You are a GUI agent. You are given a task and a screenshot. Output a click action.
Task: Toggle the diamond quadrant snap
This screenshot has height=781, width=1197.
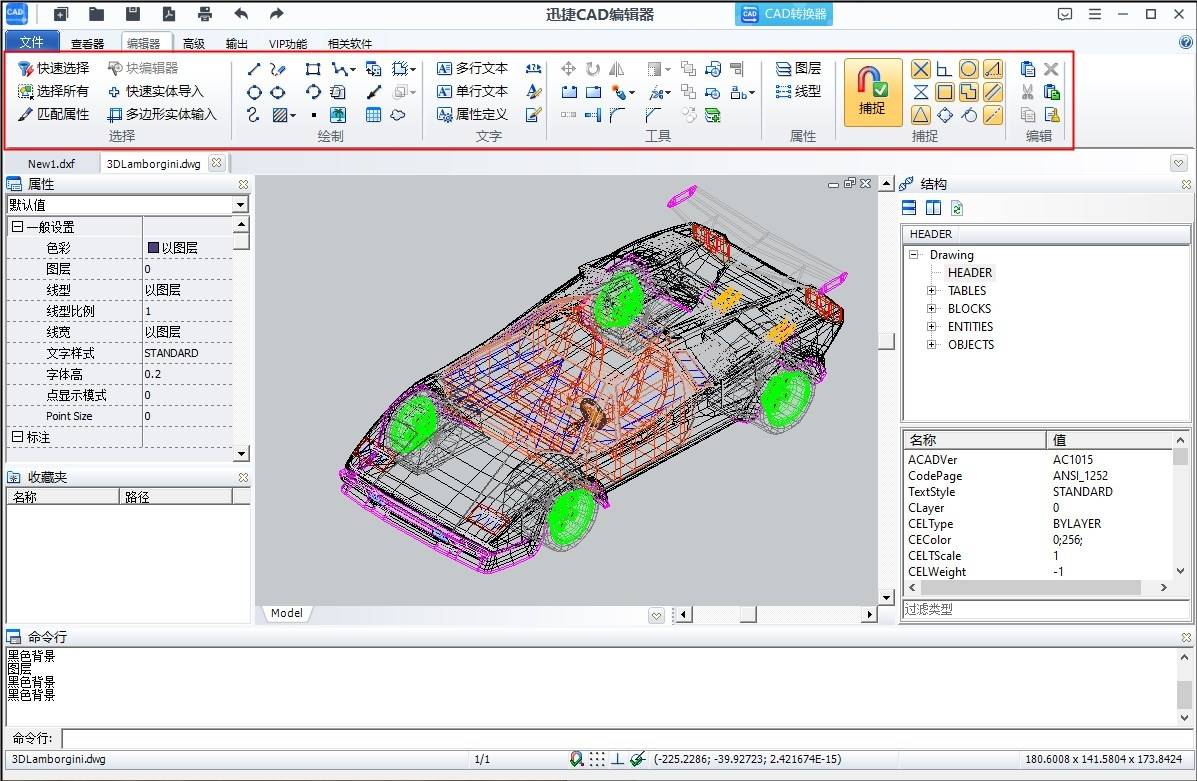[944, 115]
